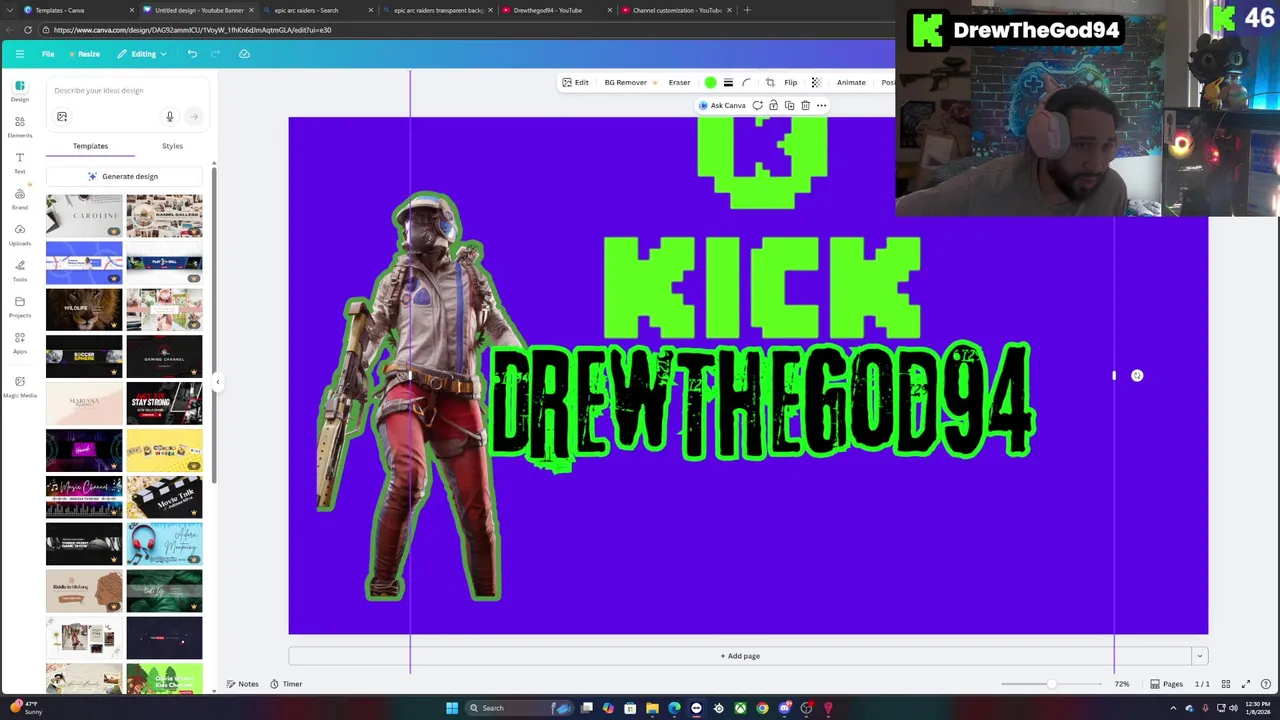Open the Projects sidebar panel
The height and width of the screenshot is (720, 1280).
(x=20, y=307)
